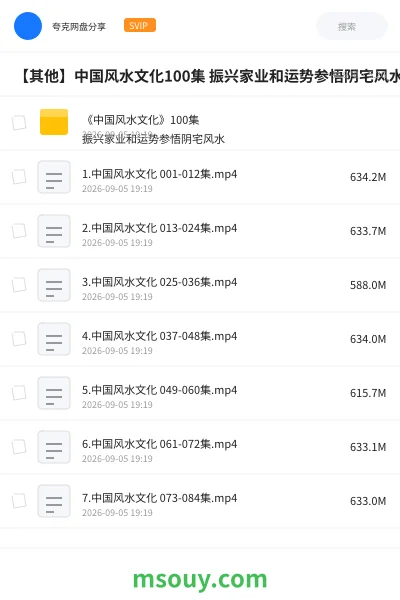
Task: Toggle checkbox next to 5.中国风水文化 049-060集.mp4
Action: (x=19, y=393)
